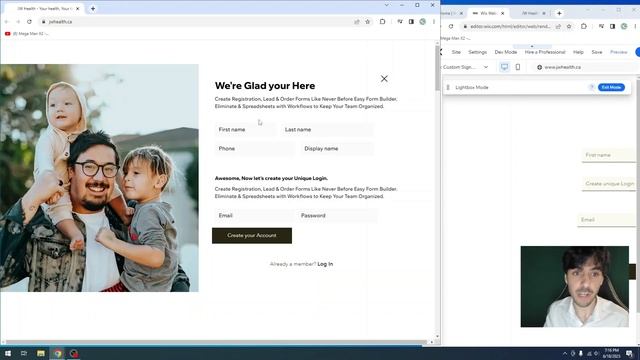Close the signup lightbox with the X icon
Image resolution: width=640 pixels, height=360 pixels.
[x=384, y=79]
